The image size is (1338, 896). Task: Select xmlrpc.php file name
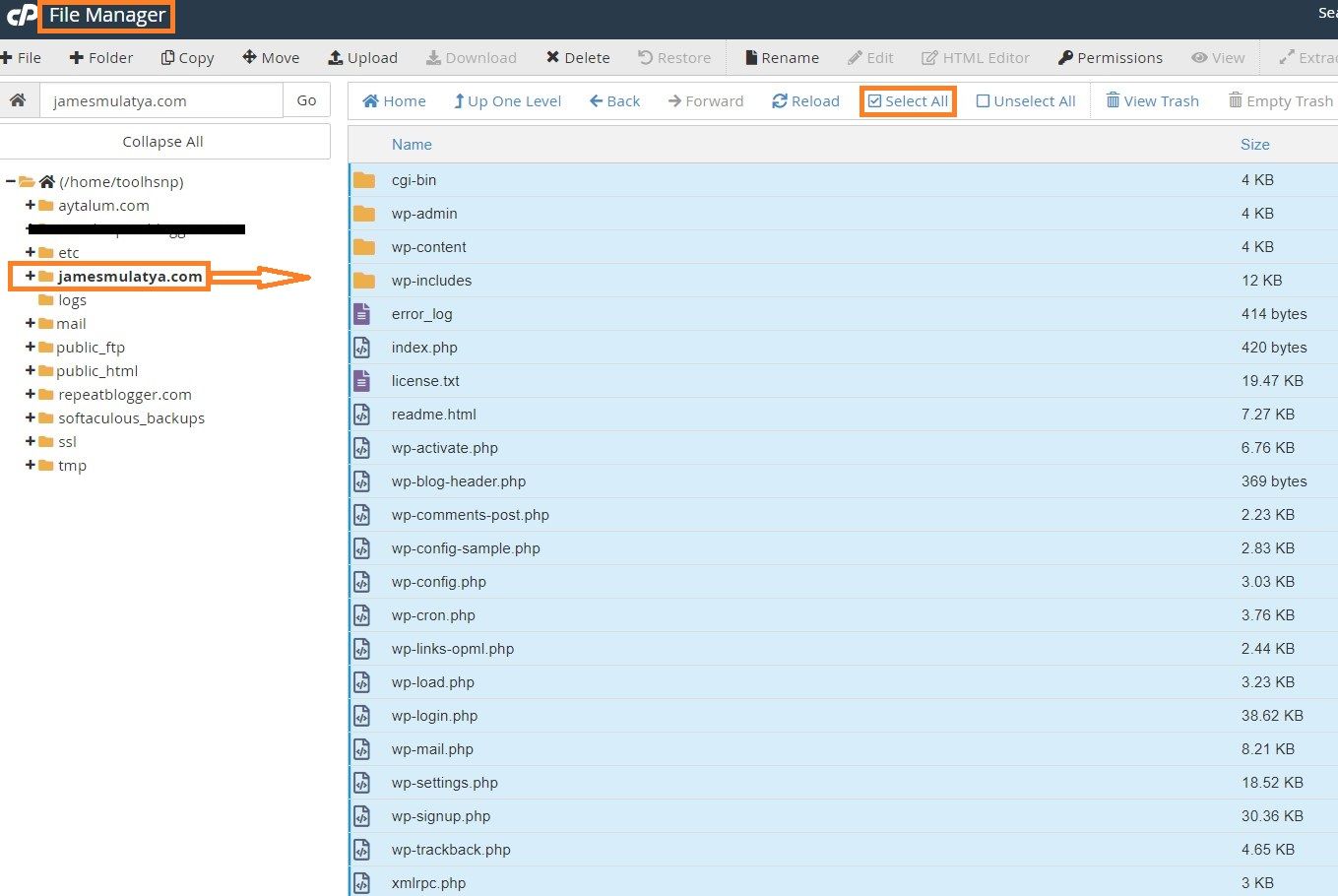coord(428,883)
